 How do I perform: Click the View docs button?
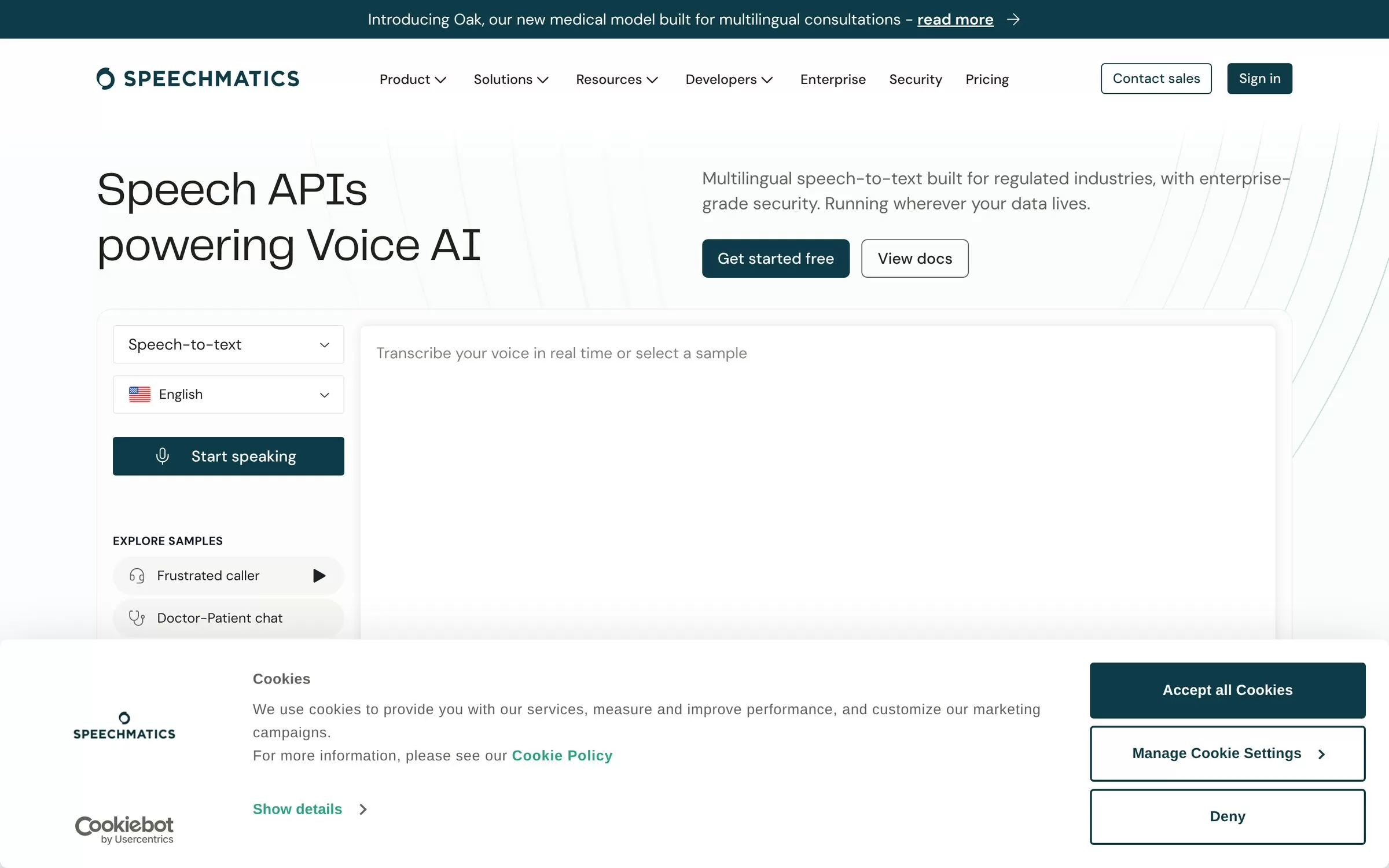(x=914, y=258)
